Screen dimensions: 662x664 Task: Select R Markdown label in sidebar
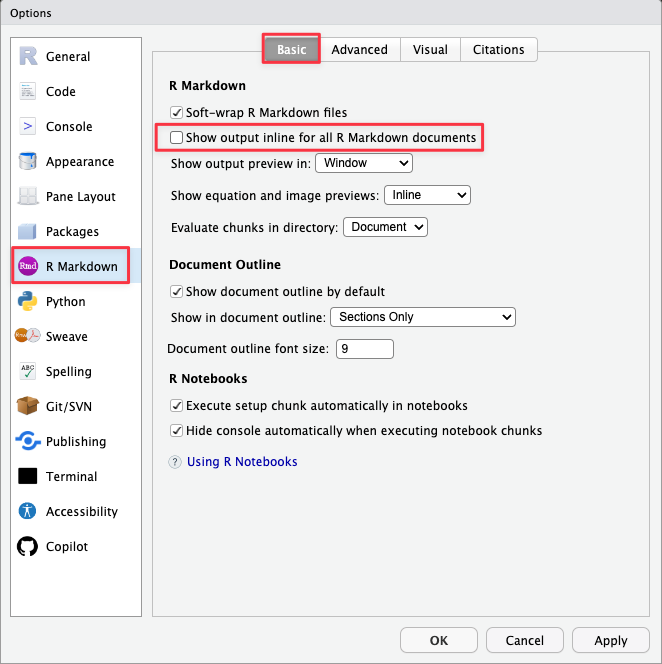tap(82, 266)
